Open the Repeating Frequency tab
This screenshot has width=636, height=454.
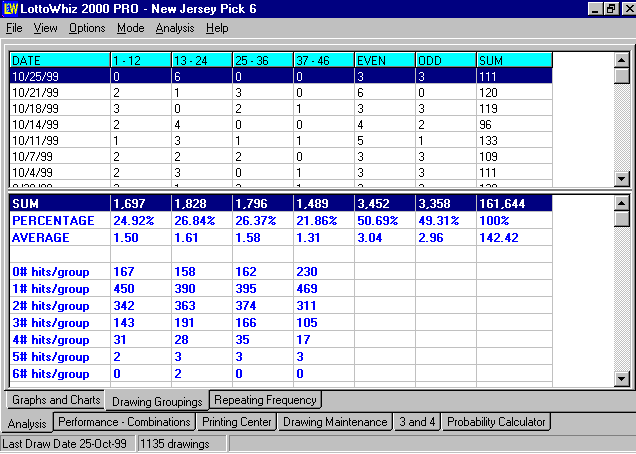(x=265, y=400)
